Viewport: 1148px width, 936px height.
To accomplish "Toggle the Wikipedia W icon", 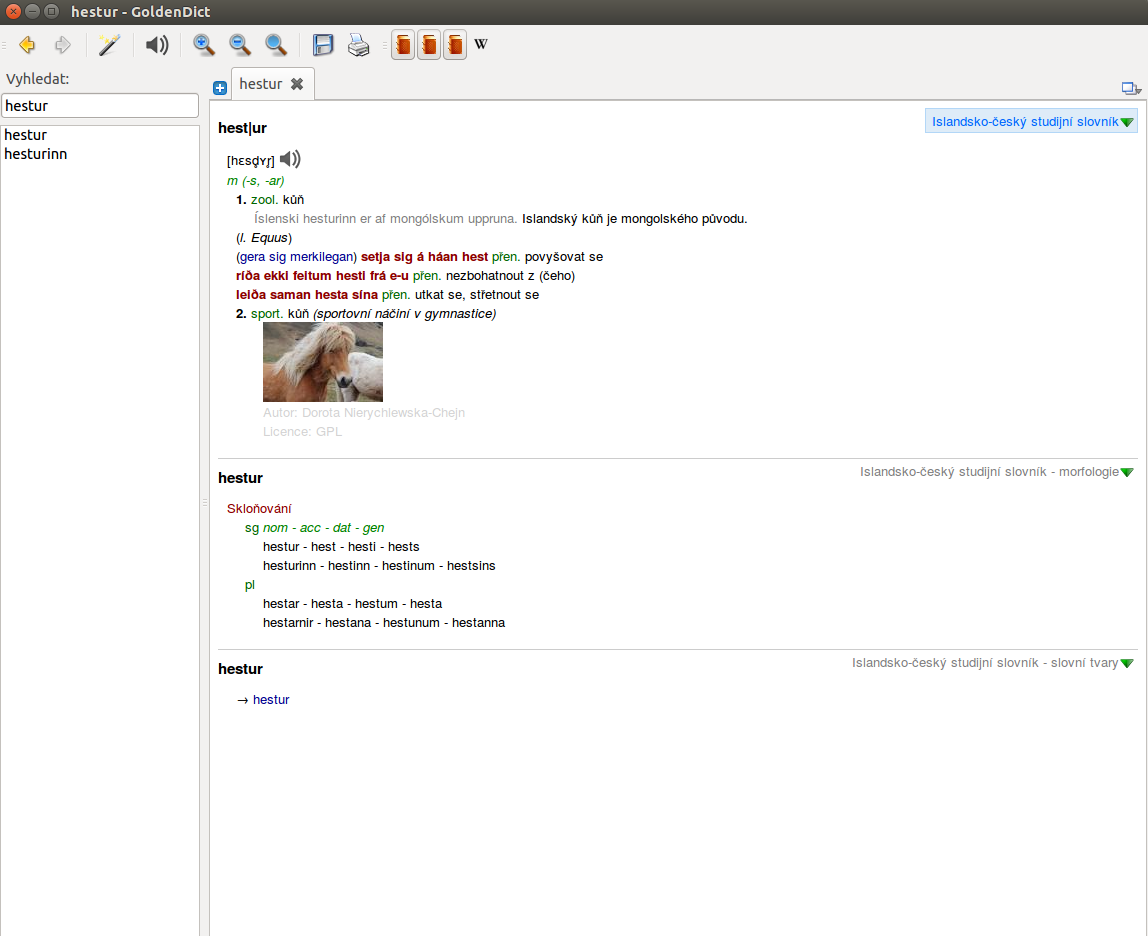I will [480, 45].
